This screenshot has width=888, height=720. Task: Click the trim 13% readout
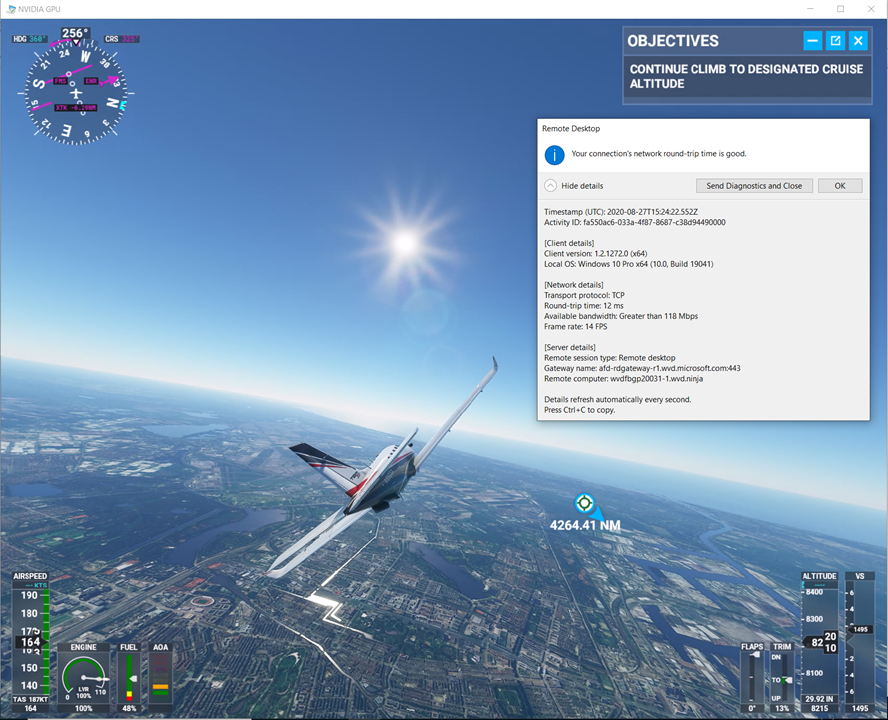pyautogui.click(x=782, y=709)
